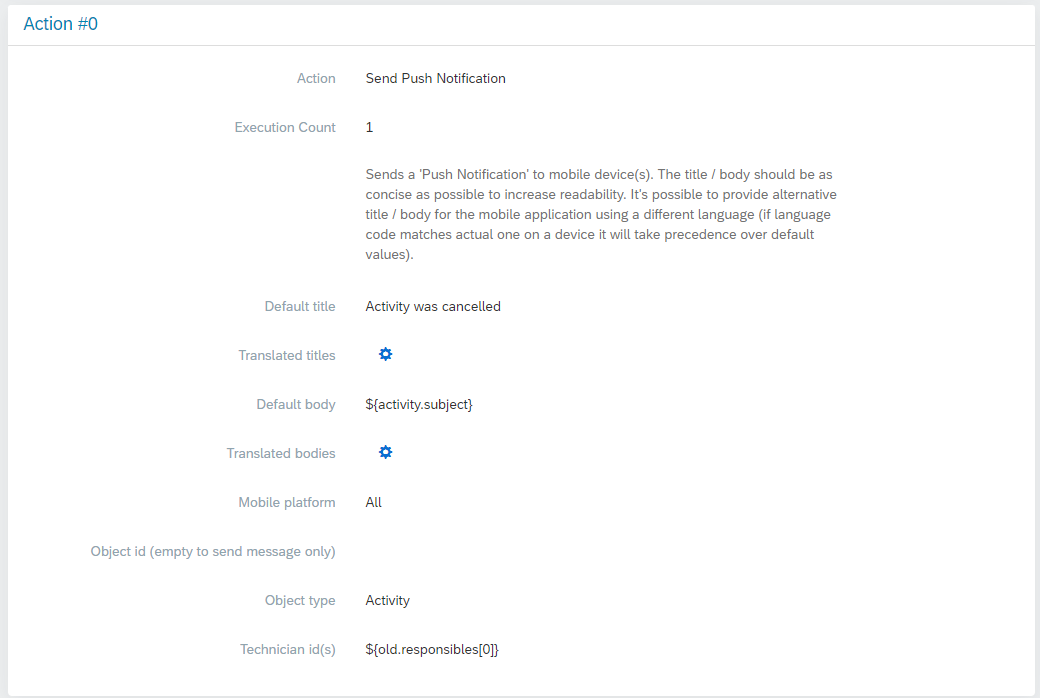Click the Mobile platform label
1040x698 pixels.
coord(287,502)
